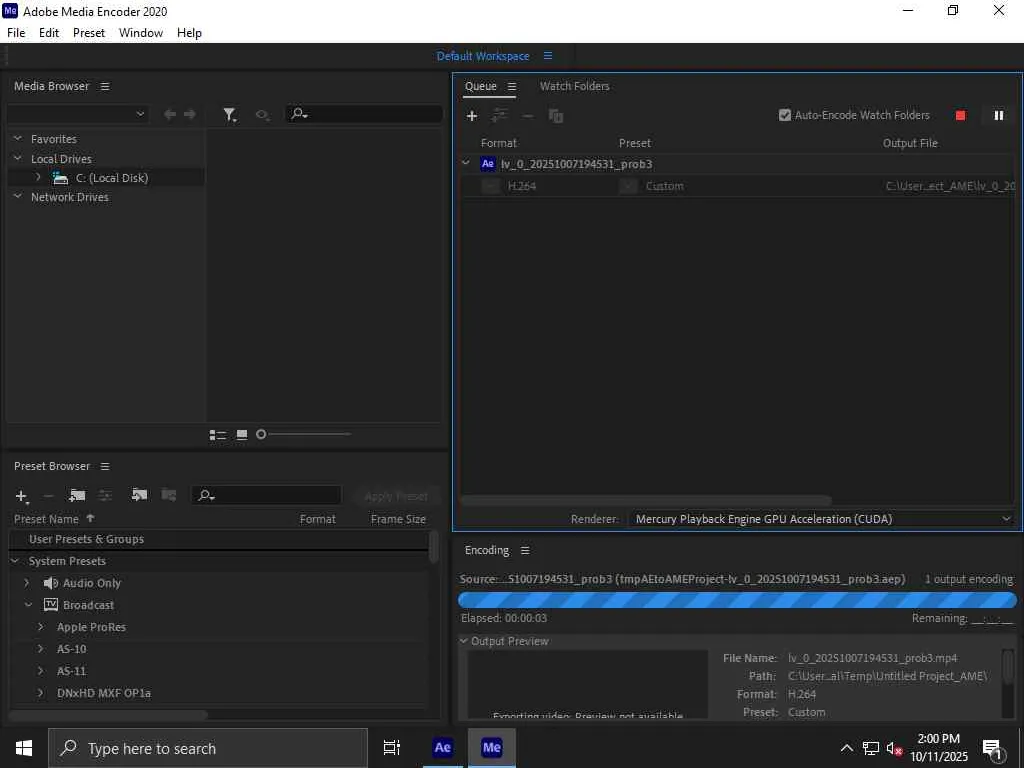1024x768 pixels.
Task: Click the import presets icon
Action: [139, 495]
